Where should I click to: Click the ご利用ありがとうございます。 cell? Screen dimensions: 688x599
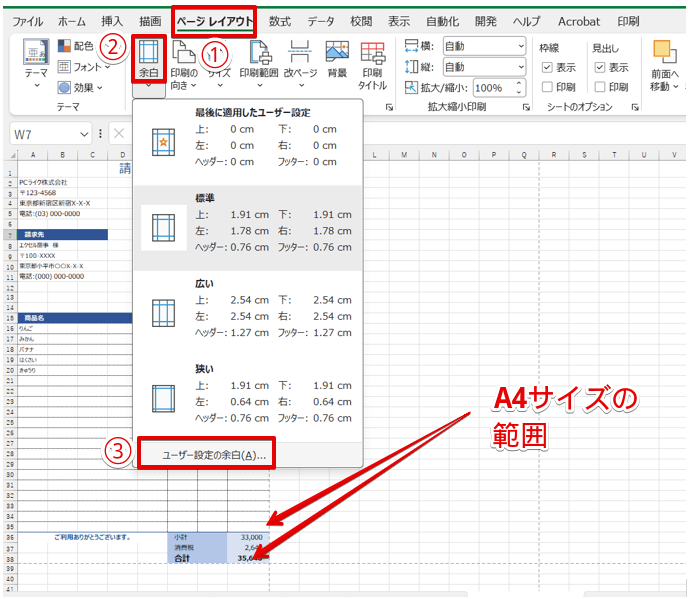point(92,537)
